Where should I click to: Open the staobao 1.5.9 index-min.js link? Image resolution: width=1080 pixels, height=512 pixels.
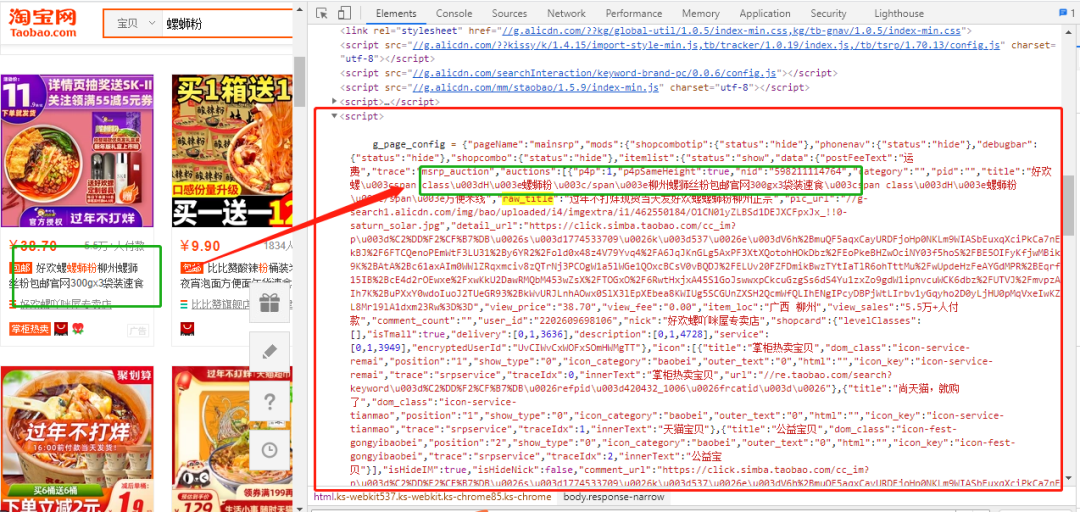point(536,88)
